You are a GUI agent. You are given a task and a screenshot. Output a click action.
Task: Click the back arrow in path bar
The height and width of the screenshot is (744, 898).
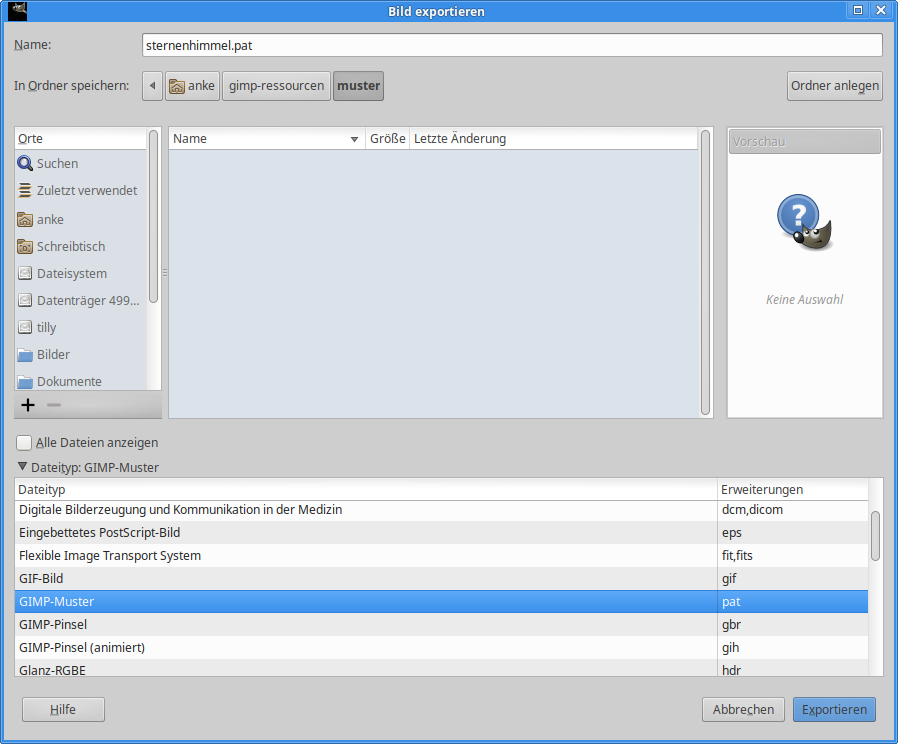click(x=152, y=85)
